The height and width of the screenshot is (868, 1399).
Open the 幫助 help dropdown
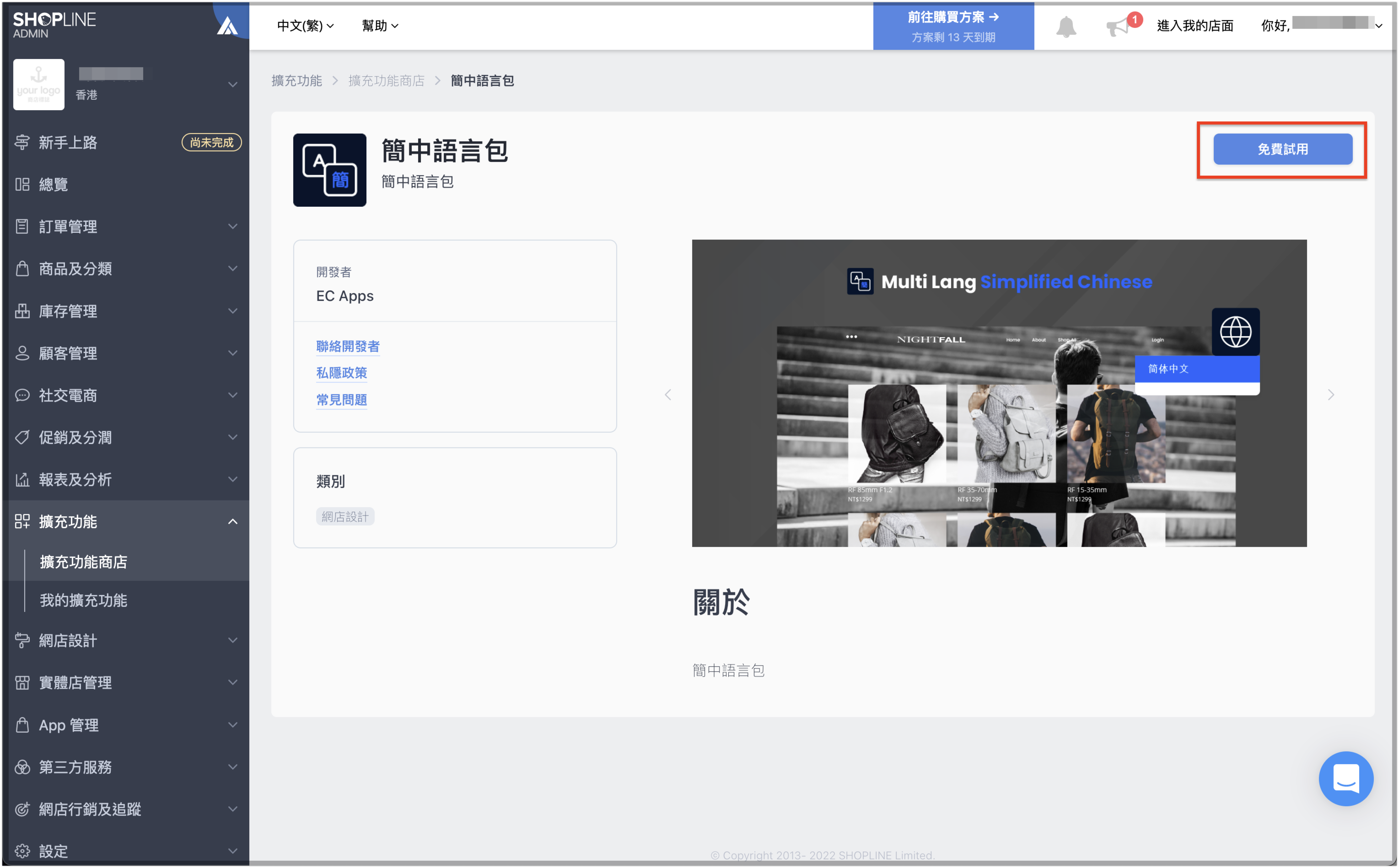click(x=380, y=26)
